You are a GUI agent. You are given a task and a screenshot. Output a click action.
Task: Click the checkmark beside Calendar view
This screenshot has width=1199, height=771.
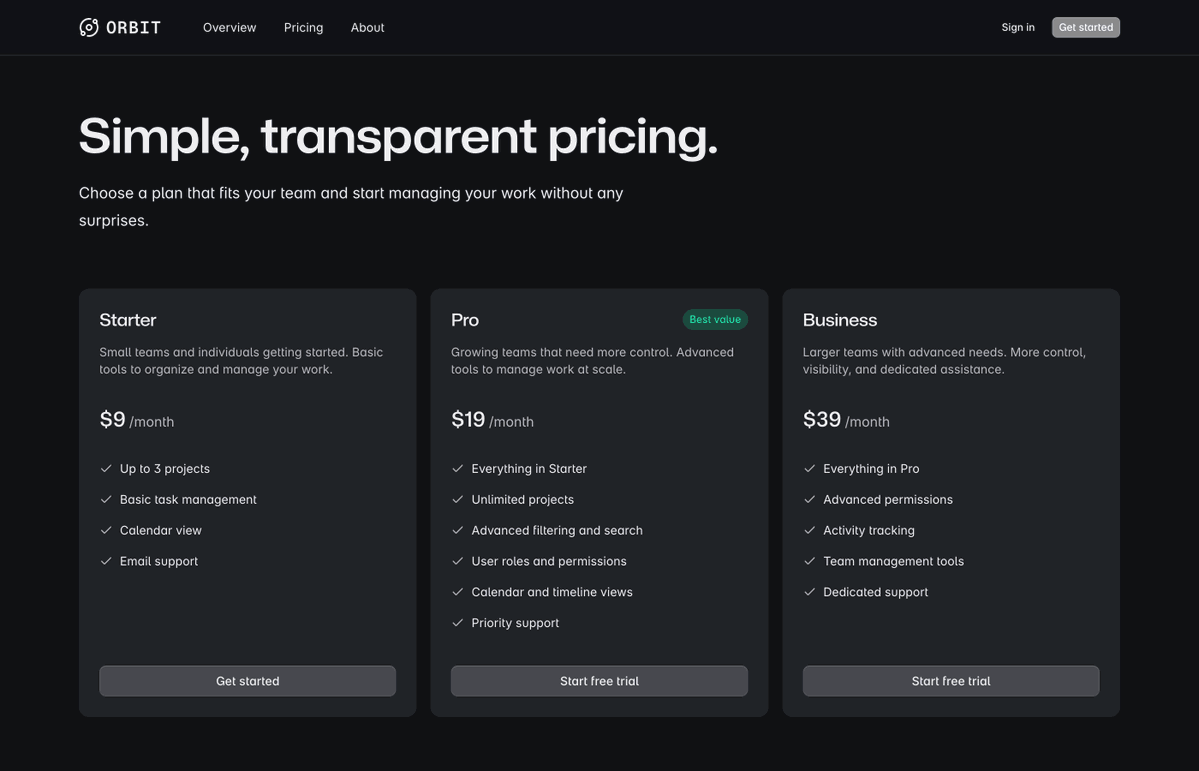(106, 530)
